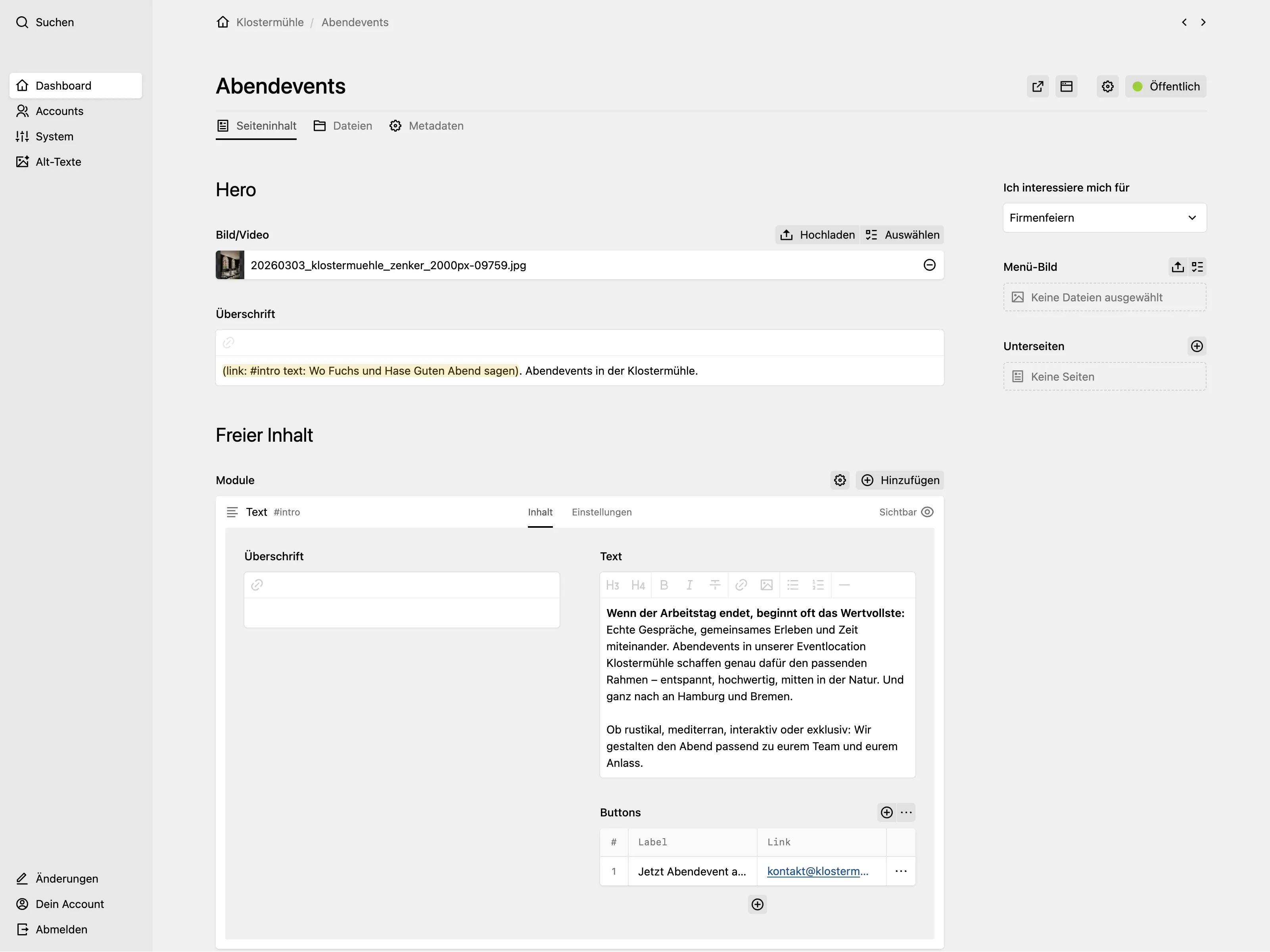The width and height of the screenshot is (1270, 952).
Task: Open the Dashboard sidebar item
Action: coord(76,86)
